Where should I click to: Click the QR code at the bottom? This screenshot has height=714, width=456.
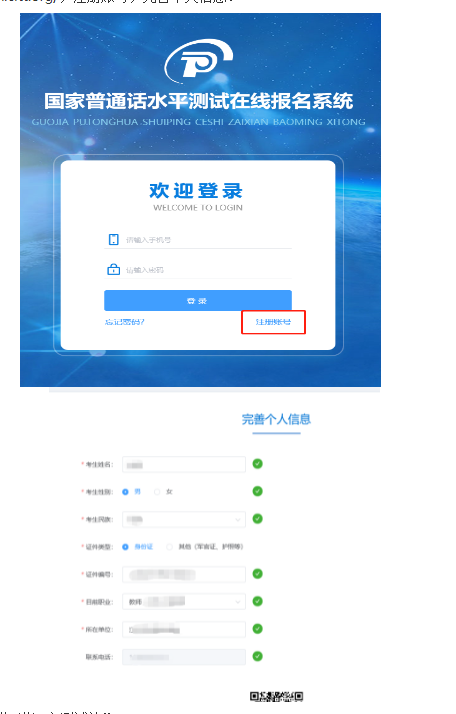coord(277,696)
